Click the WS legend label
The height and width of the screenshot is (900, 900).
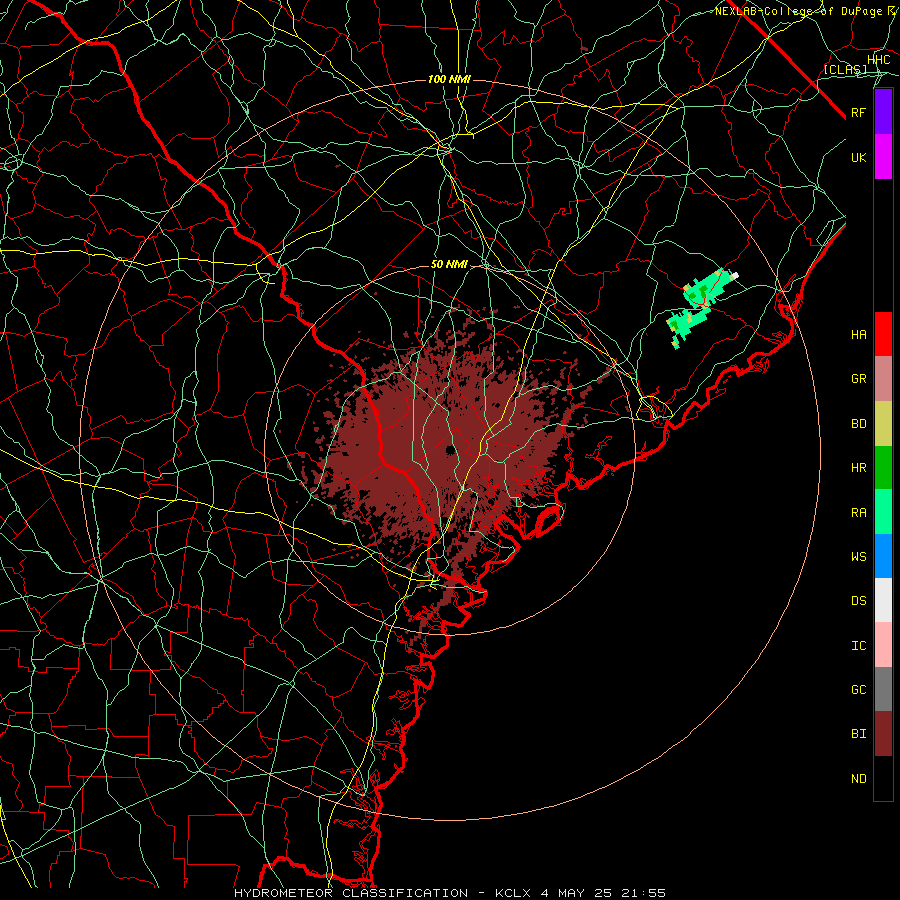coord(858,556)
